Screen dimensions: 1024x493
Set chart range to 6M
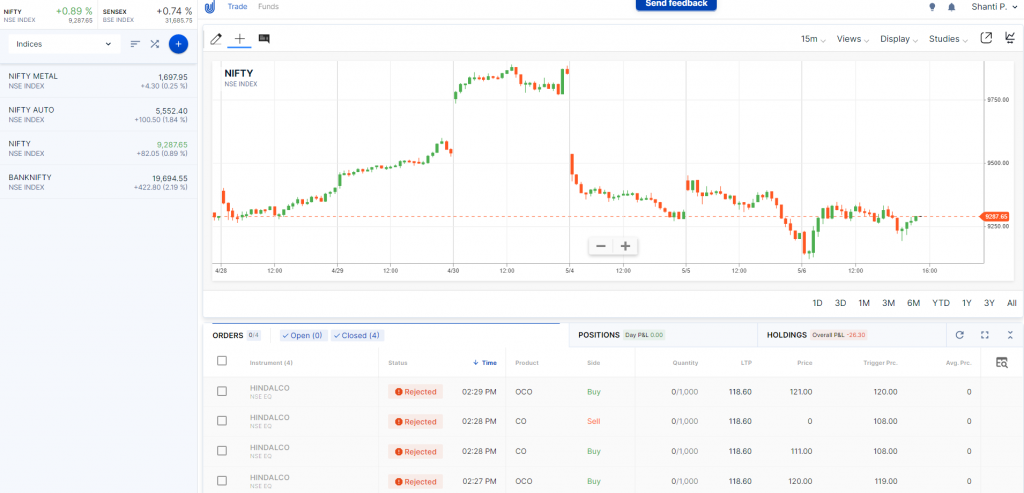(913, 303)
